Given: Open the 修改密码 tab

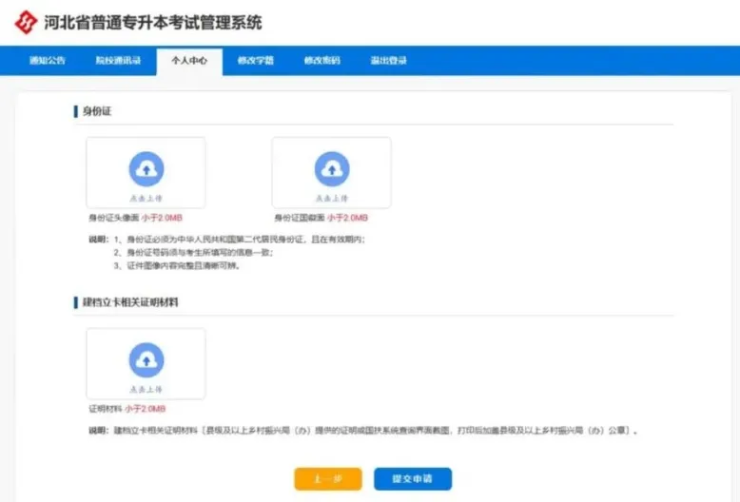Looking at the screenshot, I should coord(322,61).
